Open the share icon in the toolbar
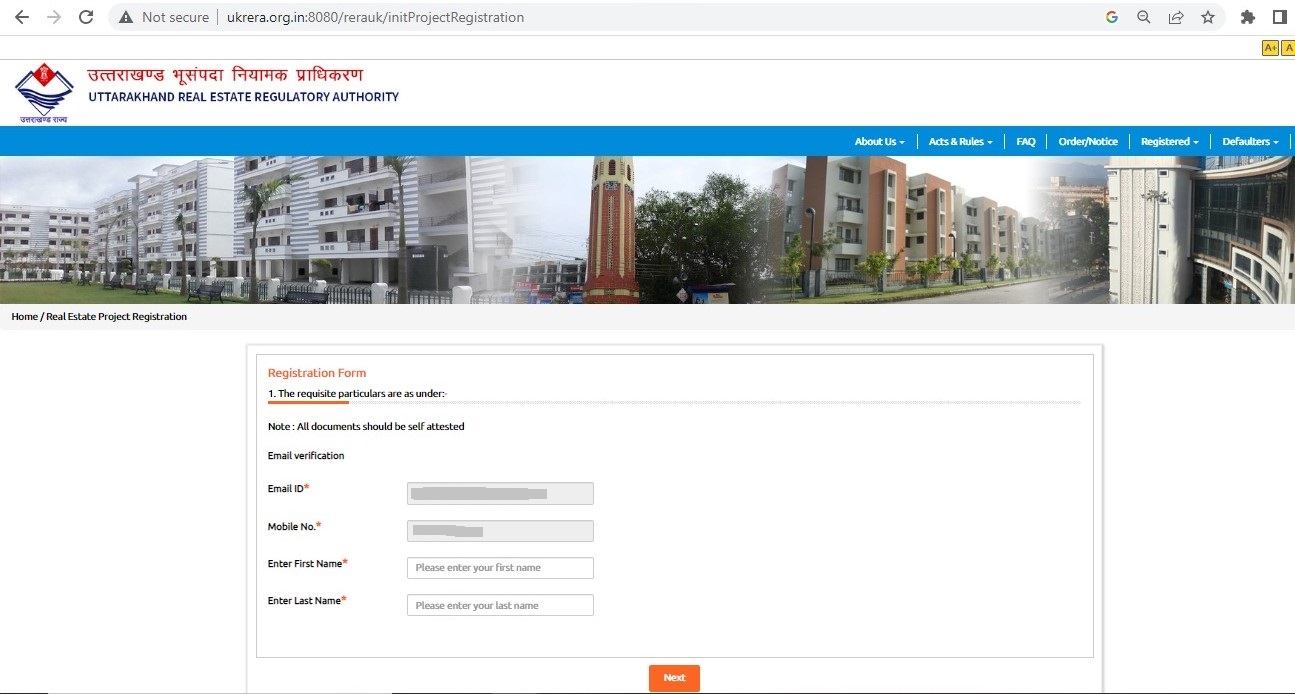This screenshot has height=694, width=1295. (x=1175, y=16)
